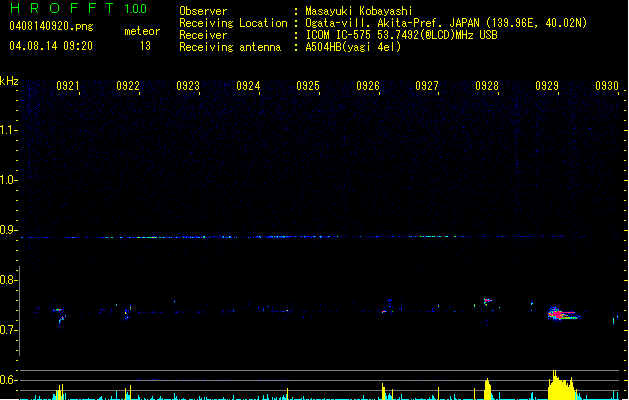
Task: Click the meteor echo near 0928
Action: pos(487,301)
